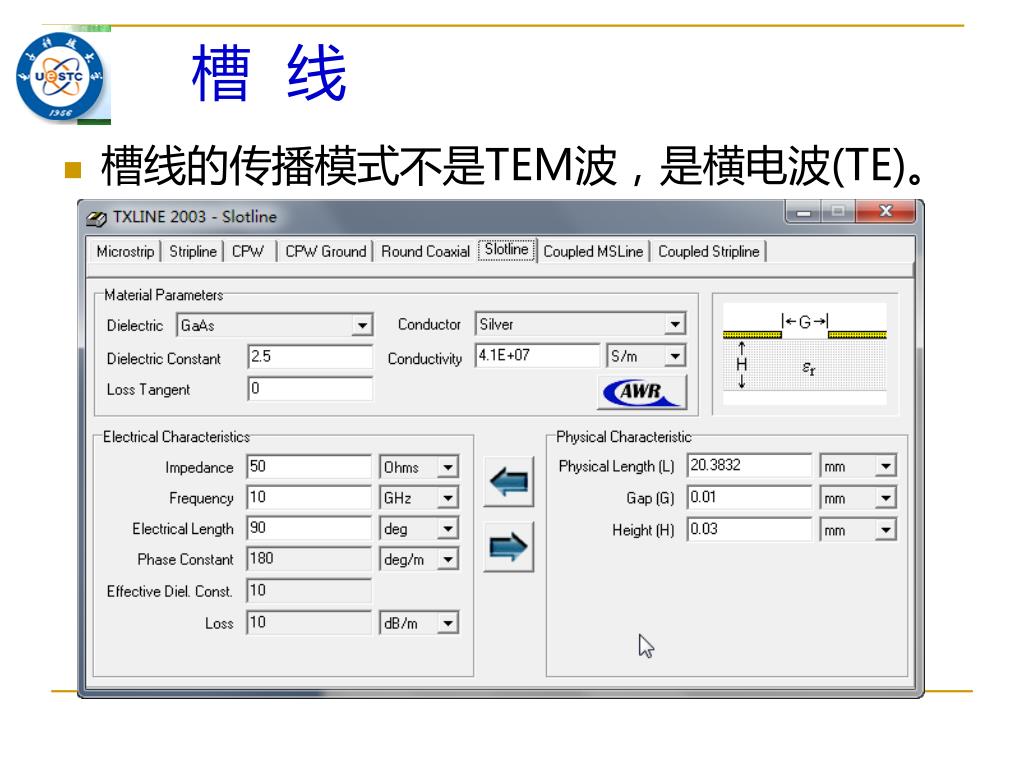The width and height of the screenshot is (1024, 768).
Task: Click the Loss Tangent input field
Action: pos(310,389)
